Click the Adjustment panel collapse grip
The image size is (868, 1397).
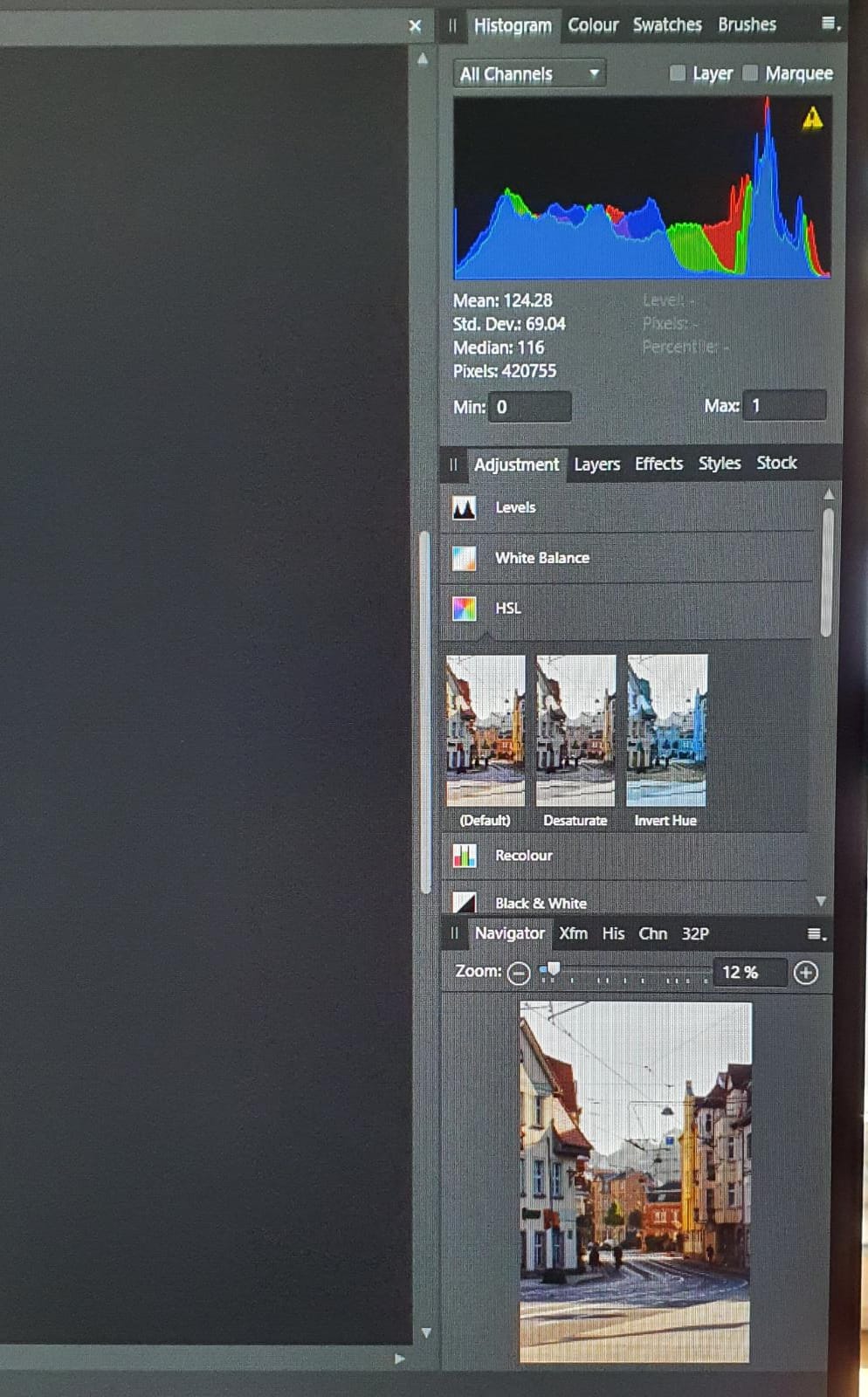pyautogui.click(x=453, y=465)
